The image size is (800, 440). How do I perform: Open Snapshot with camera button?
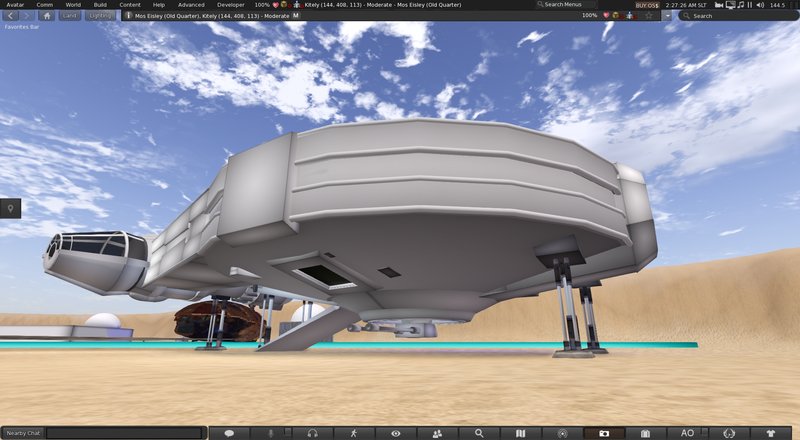pyautogui.click(x=604, y=433)
